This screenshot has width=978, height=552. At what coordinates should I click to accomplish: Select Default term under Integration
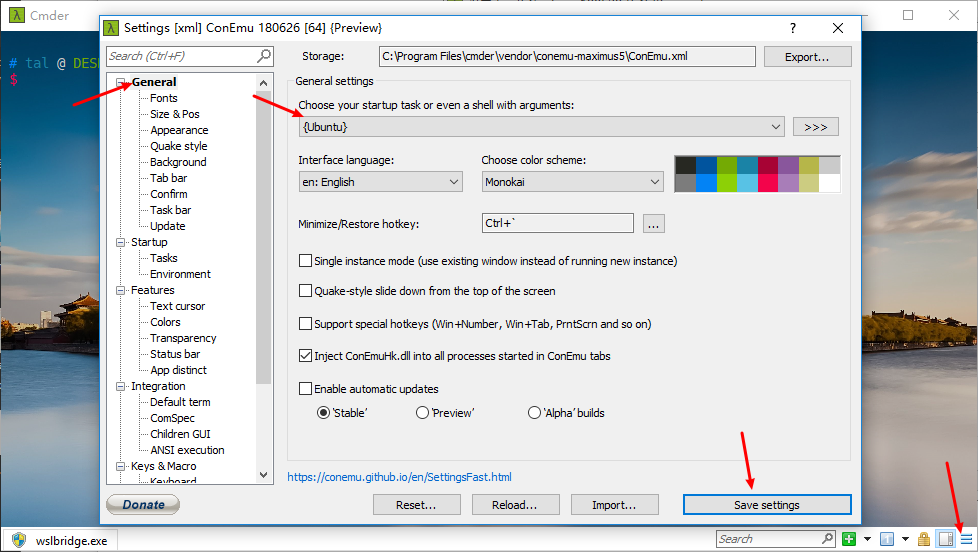pyautogui.click(x=180, y=402)
